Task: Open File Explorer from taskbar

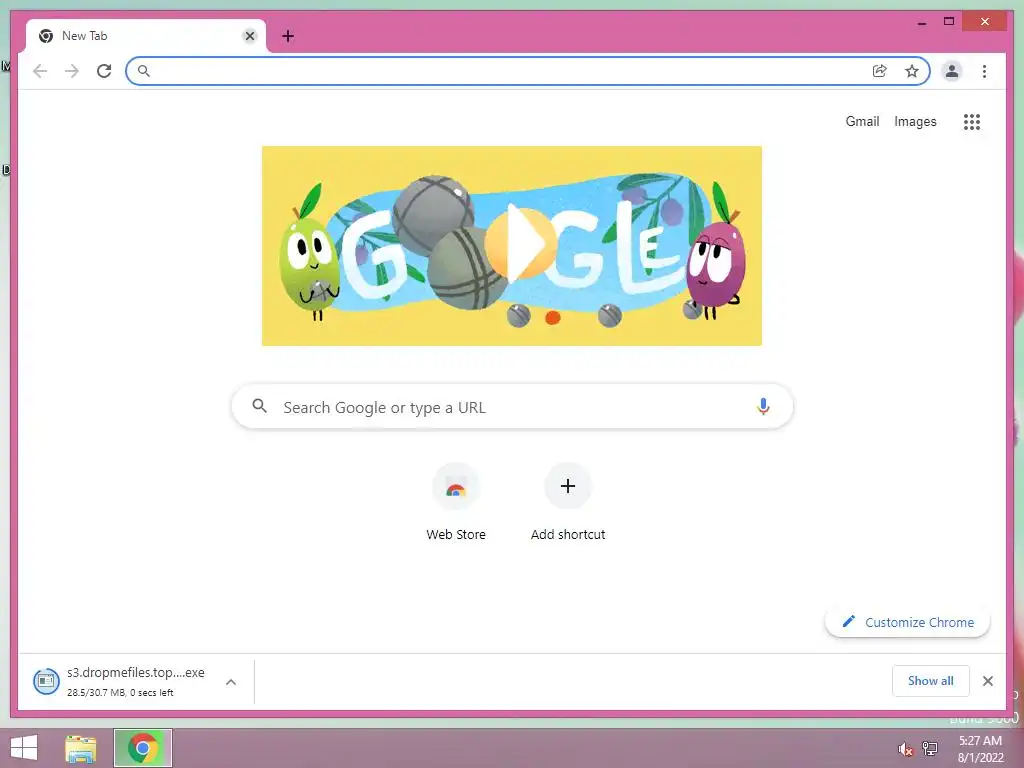Action: 80,748
